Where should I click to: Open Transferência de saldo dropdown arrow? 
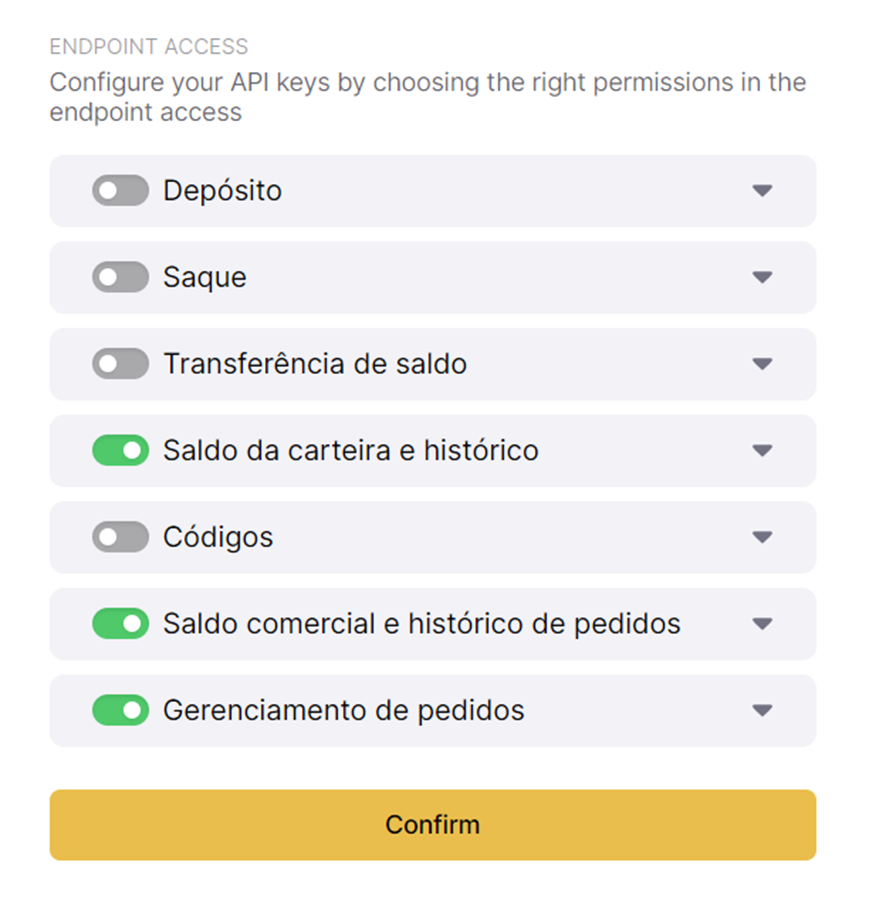coord(762,364)
